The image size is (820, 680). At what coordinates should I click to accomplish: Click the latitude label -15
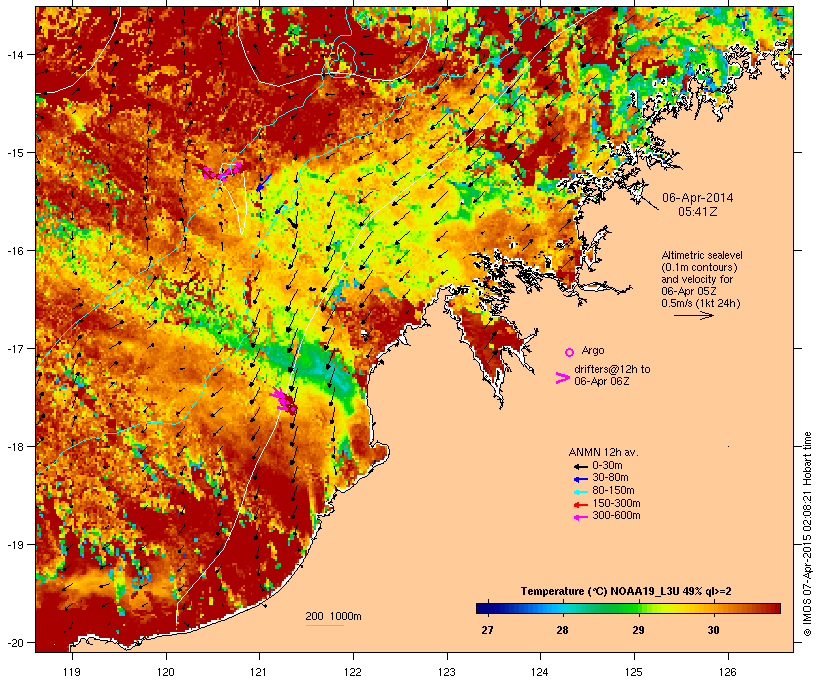(x=15, y=153)
